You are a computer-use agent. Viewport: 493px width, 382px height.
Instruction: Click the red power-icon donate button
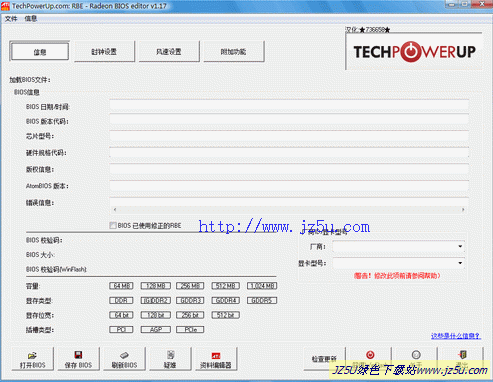coord(370,359)
